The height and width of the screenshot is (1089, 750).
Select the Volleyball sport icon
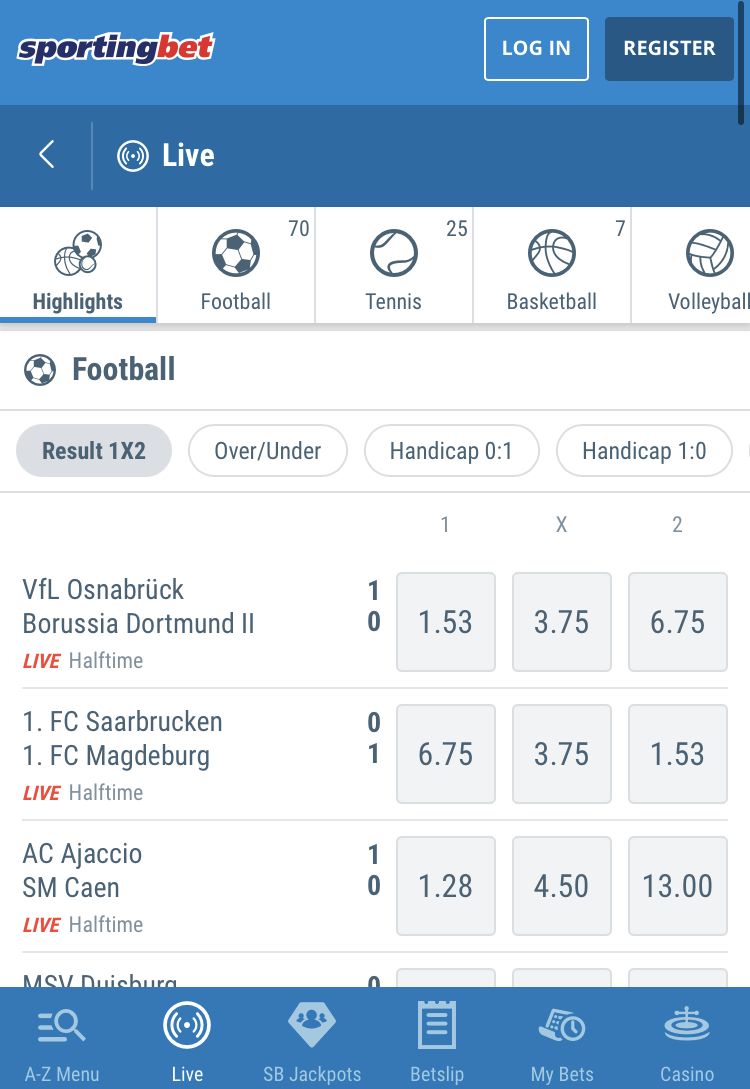(710, 253)
